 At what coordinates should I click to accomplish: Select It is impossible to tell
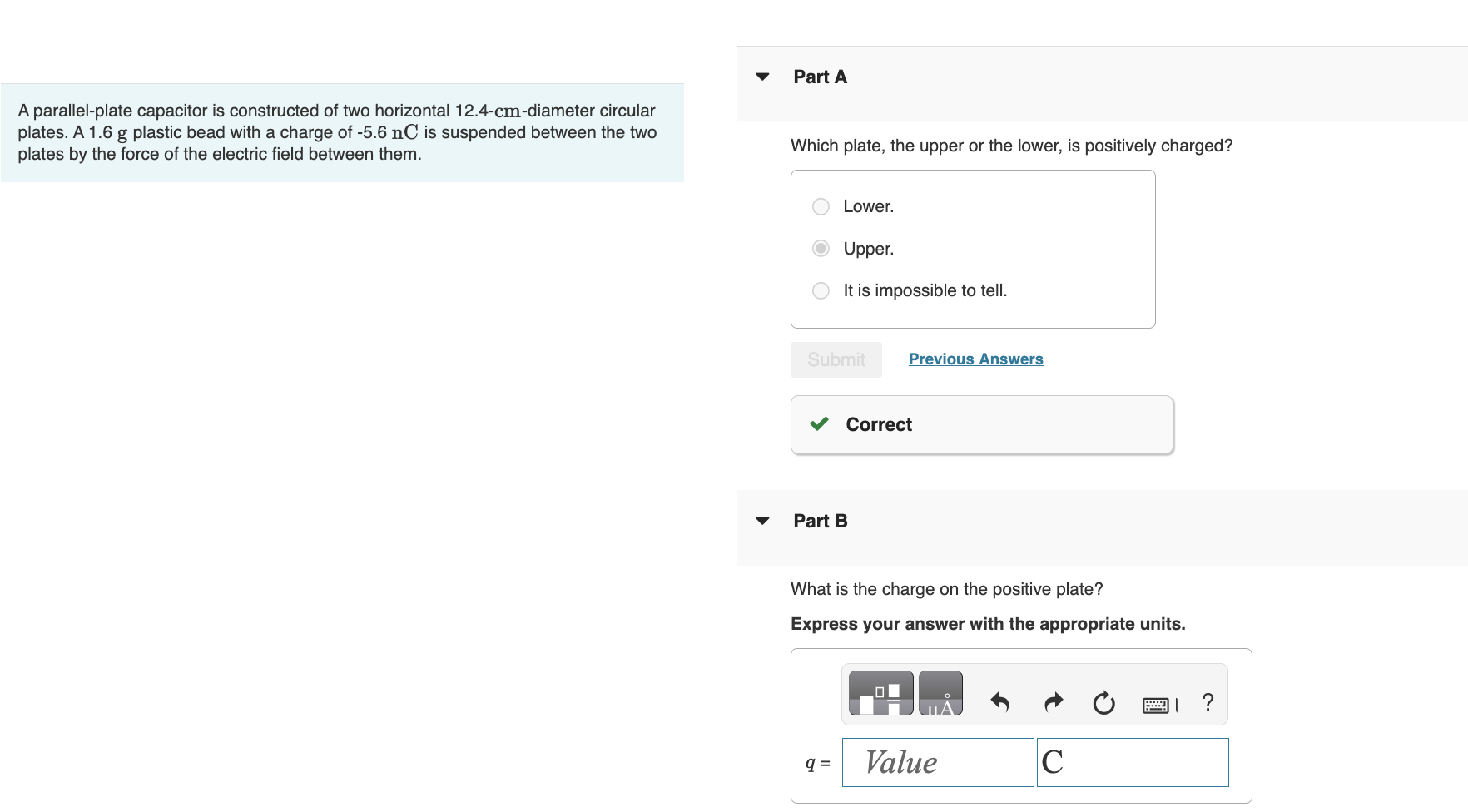pyautogui.click(x=821, y=290)
